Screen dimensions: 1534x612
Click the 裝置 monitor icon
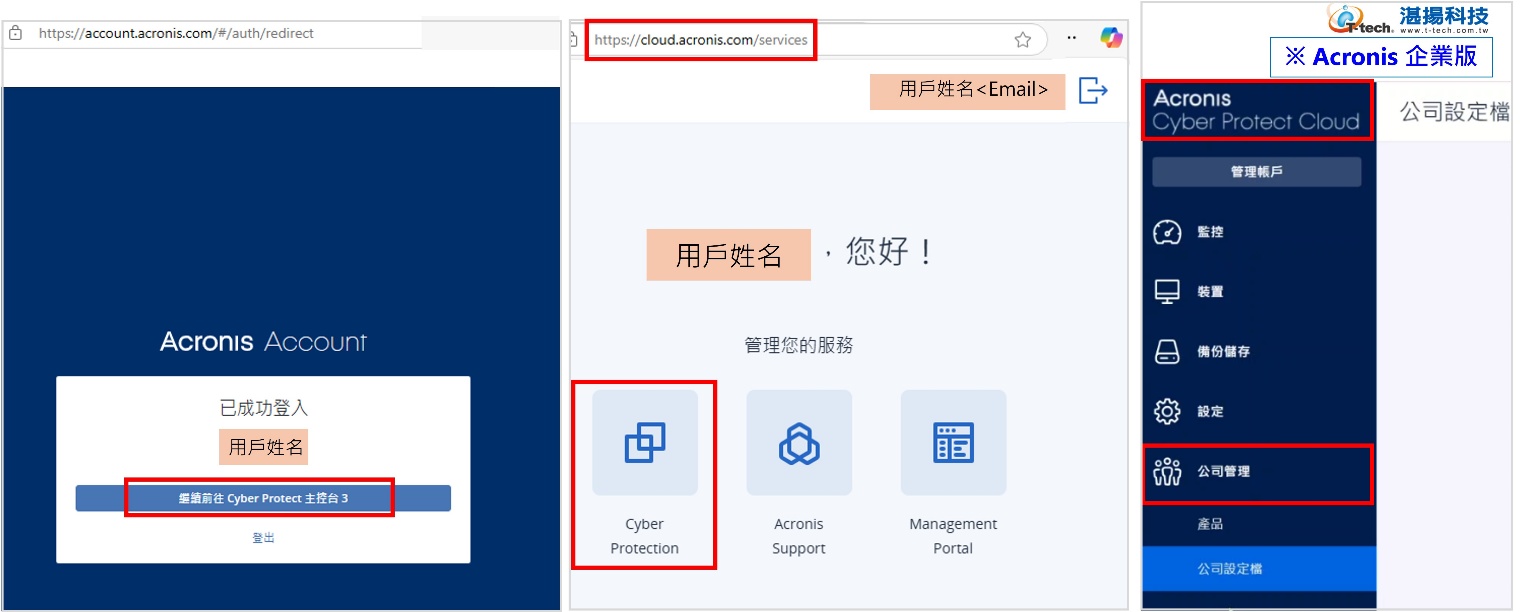coord(1167,292)
